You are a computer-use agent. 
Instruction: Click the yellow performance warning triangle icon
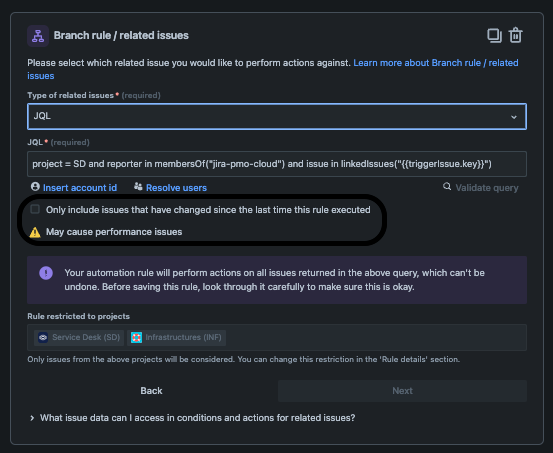click(35, 232)
